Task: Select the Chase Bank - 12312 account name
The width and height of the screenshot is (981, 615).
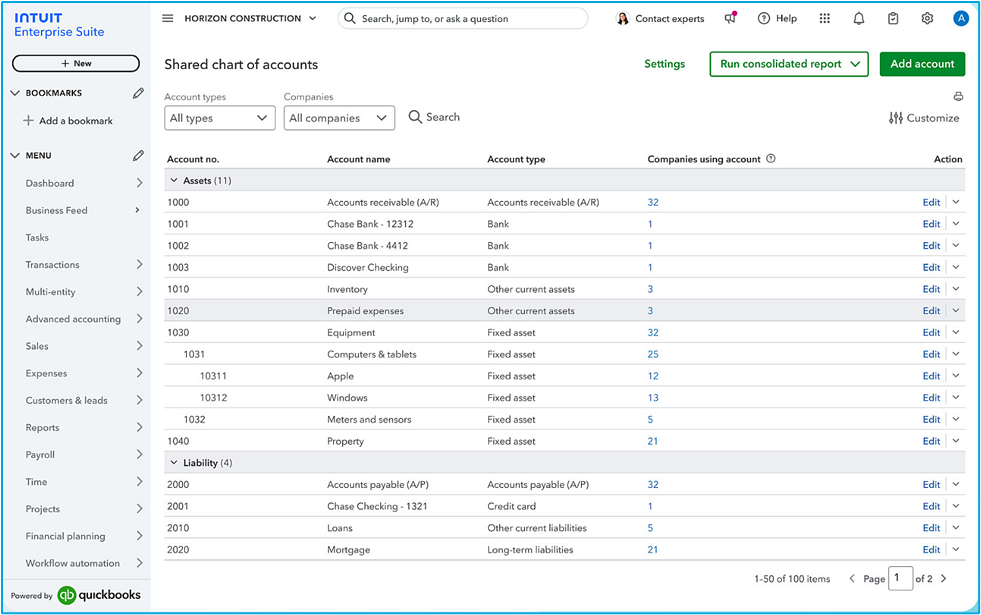Action: click(370, 224)
